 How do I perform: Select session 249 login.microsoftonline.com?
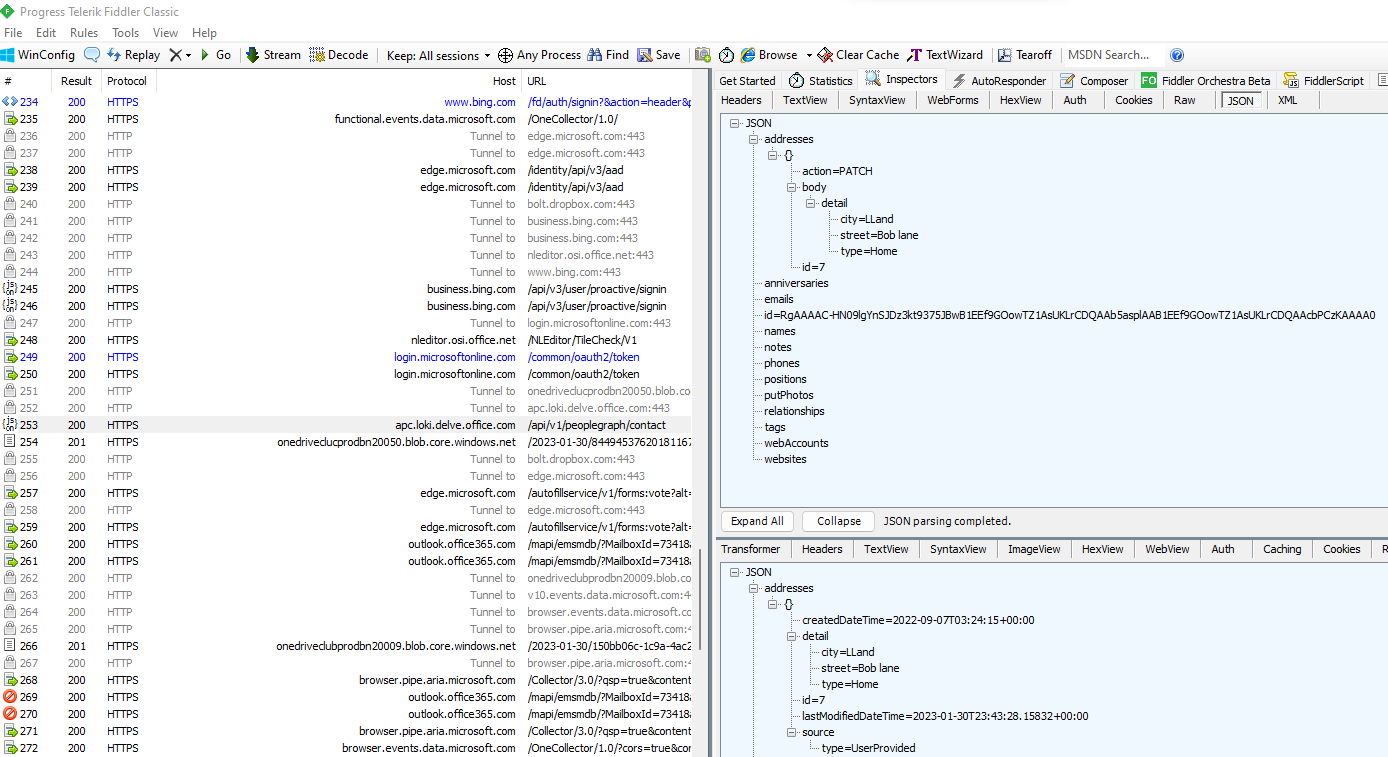(346, 357)
